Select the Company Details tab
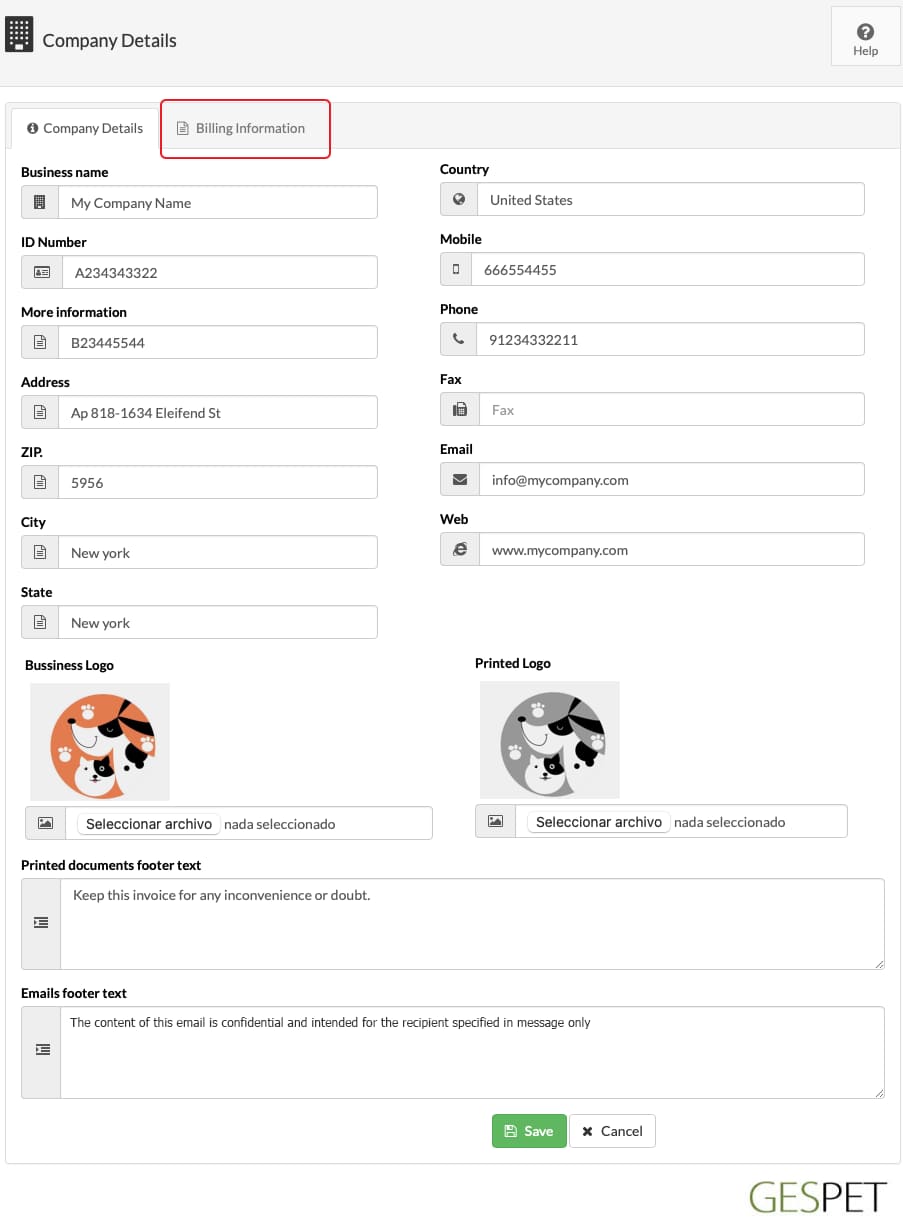903x1224 pixels. point(85,128)
